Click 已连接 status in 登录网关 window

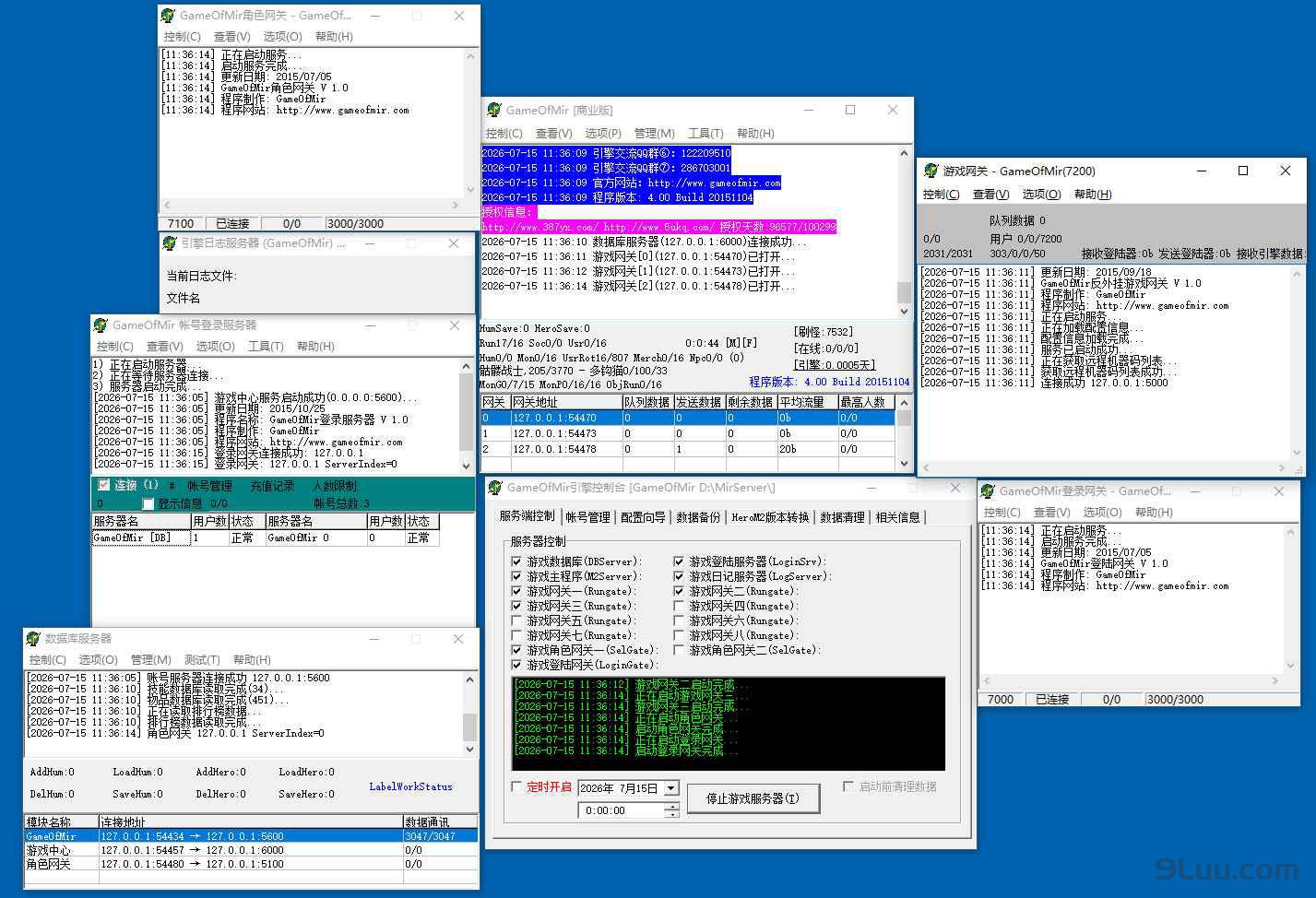(1052, 699)
